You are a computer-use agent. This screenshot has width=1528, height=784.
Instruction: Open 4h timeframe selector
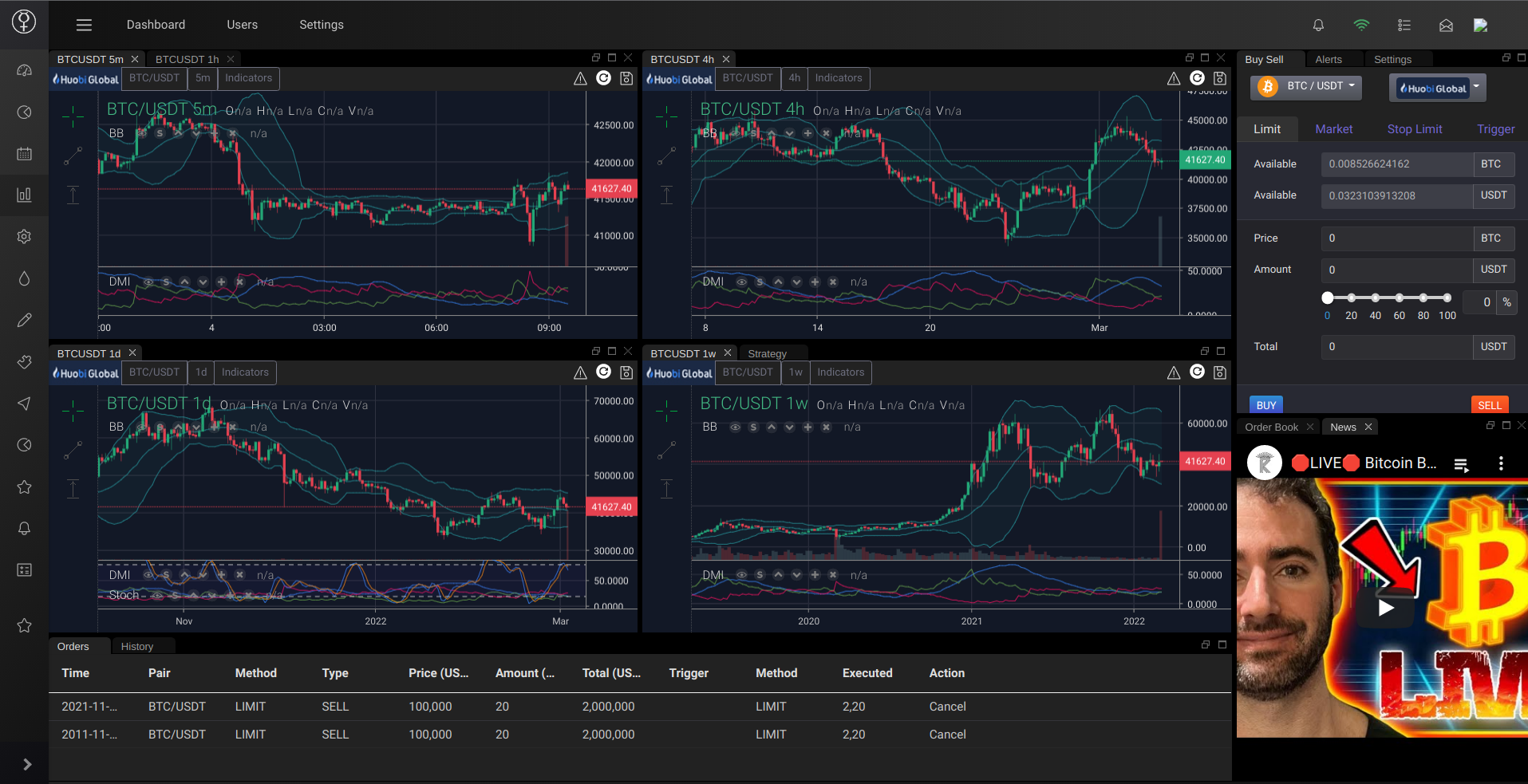tap(794, 78)
